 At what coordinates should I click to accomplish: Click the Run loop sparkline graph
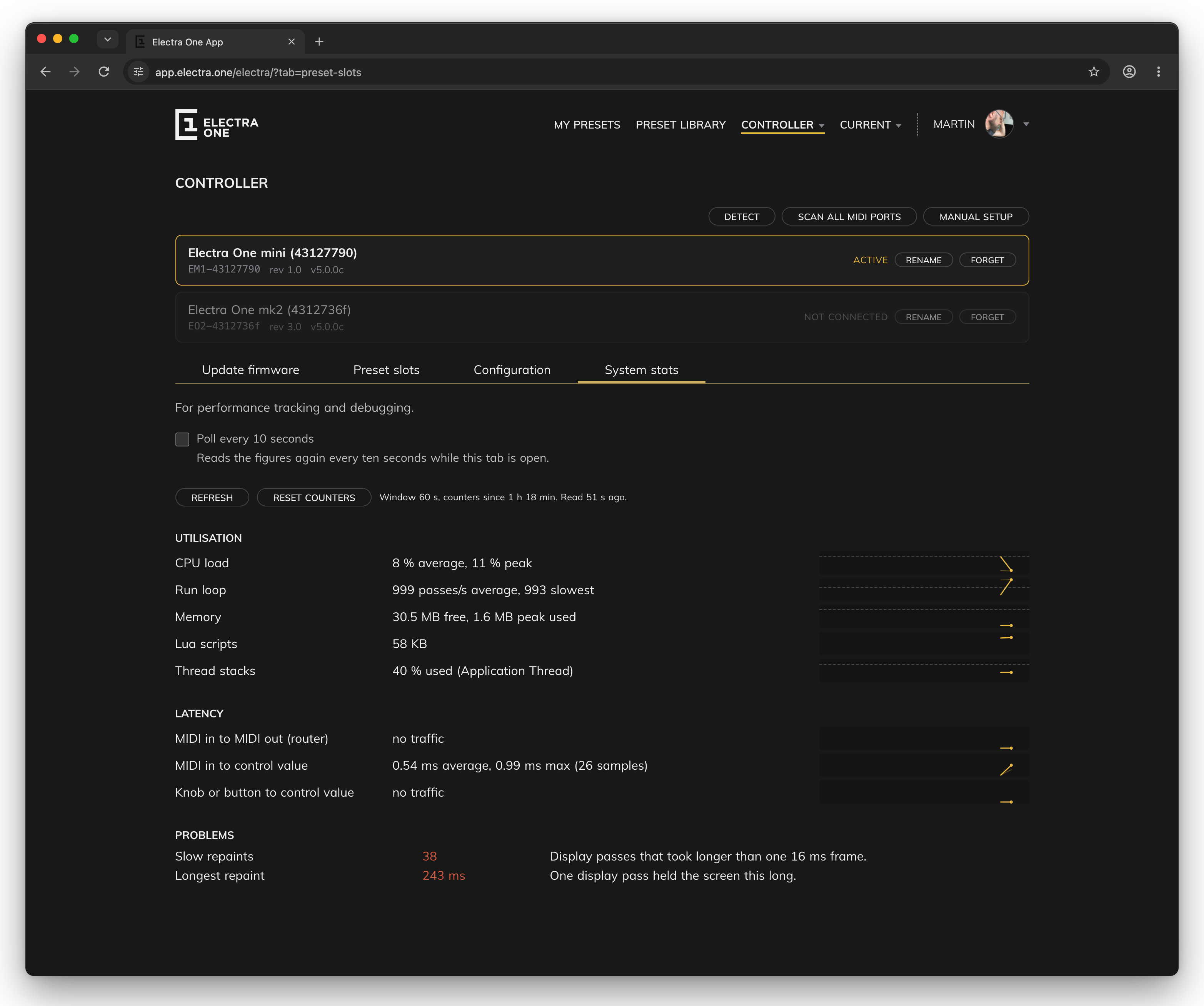924,590
